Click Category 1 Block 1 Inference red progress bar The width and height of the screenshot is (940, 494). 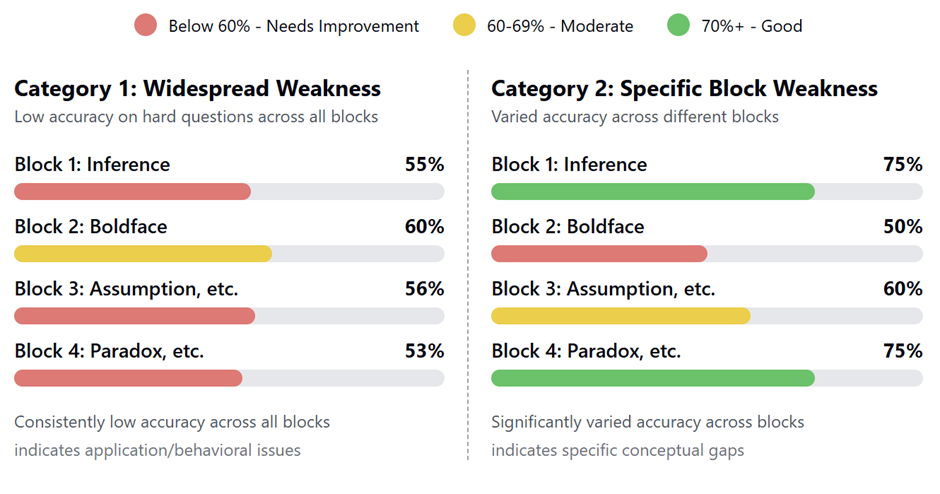(x=132, y=191)
